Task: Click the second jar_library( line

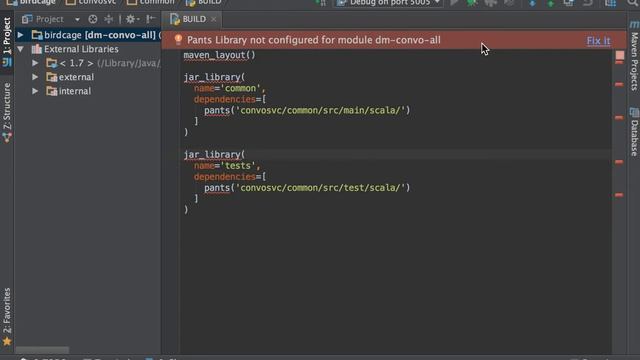Action: tap(214, 155)
